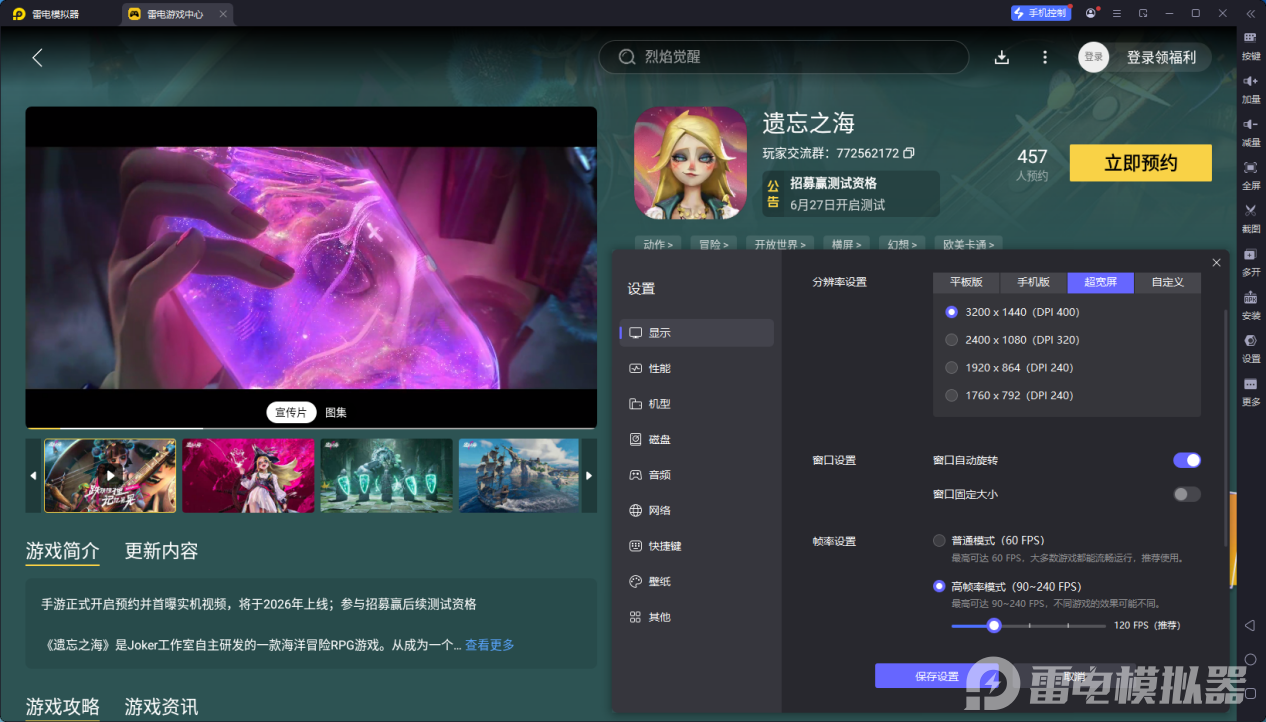Image resolution: width=1266 pixels, height=722 pixels.
Task: Open 快捷键 settings section
Action: [x=697, y=546]
